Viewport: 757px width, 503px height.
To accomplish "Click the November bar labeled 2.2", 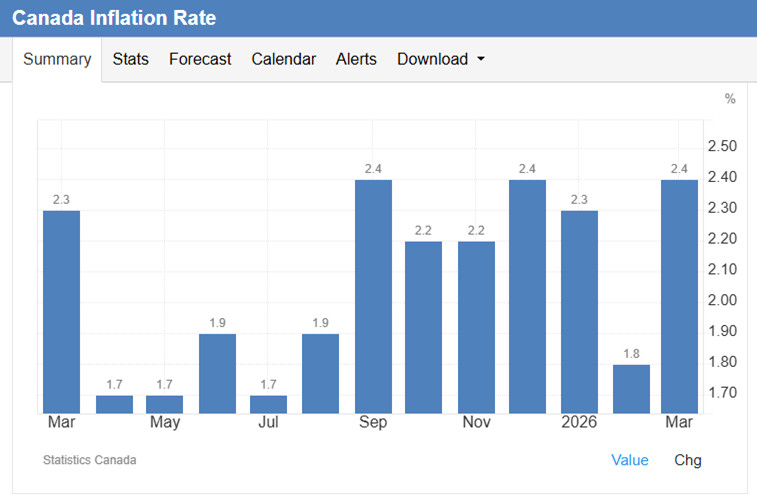I will (x=477, y=327).
